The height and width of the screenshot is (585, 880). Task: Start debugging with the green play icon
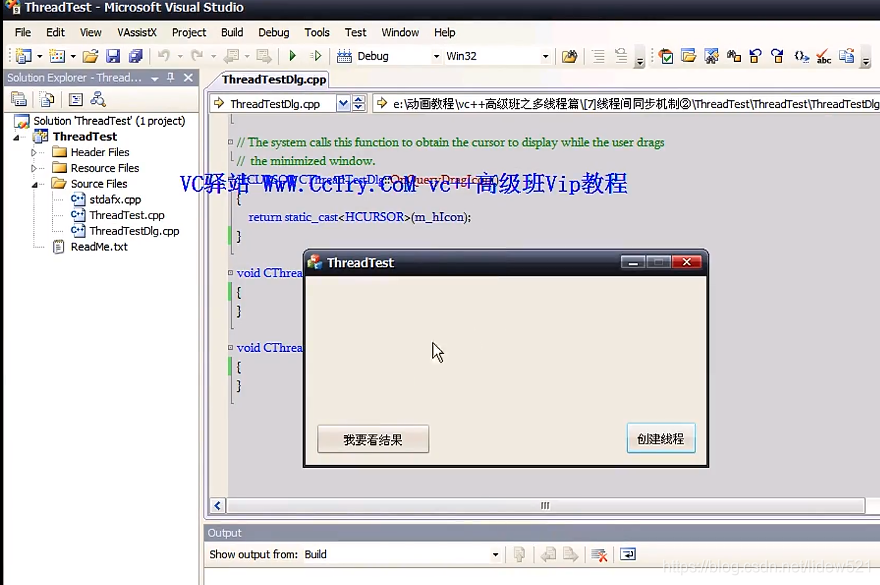[292, 56]
